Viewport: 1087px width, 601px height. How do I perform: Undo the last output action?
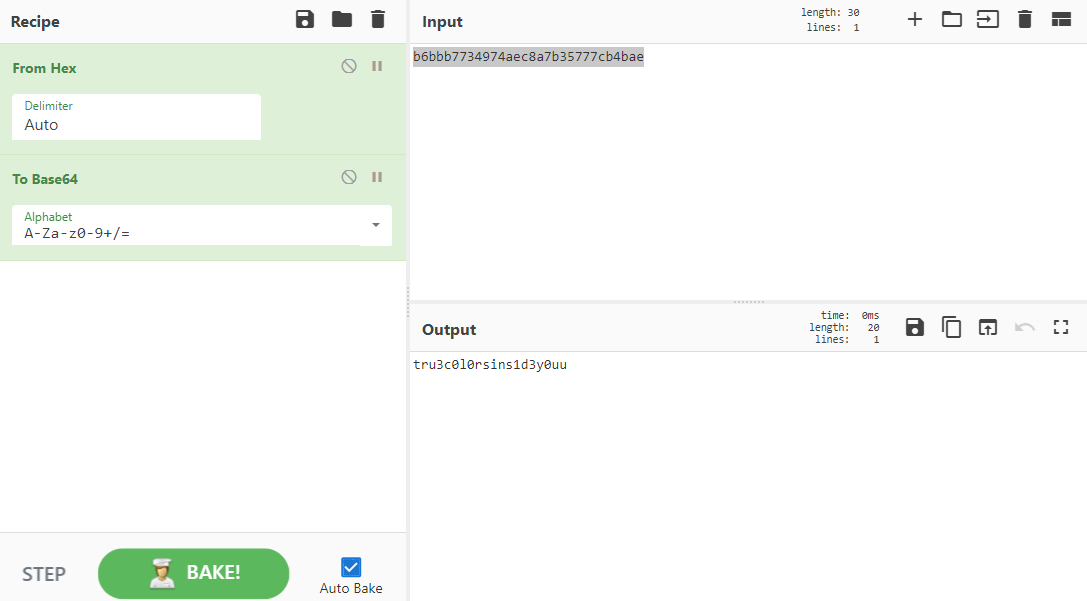(1024, 327)
